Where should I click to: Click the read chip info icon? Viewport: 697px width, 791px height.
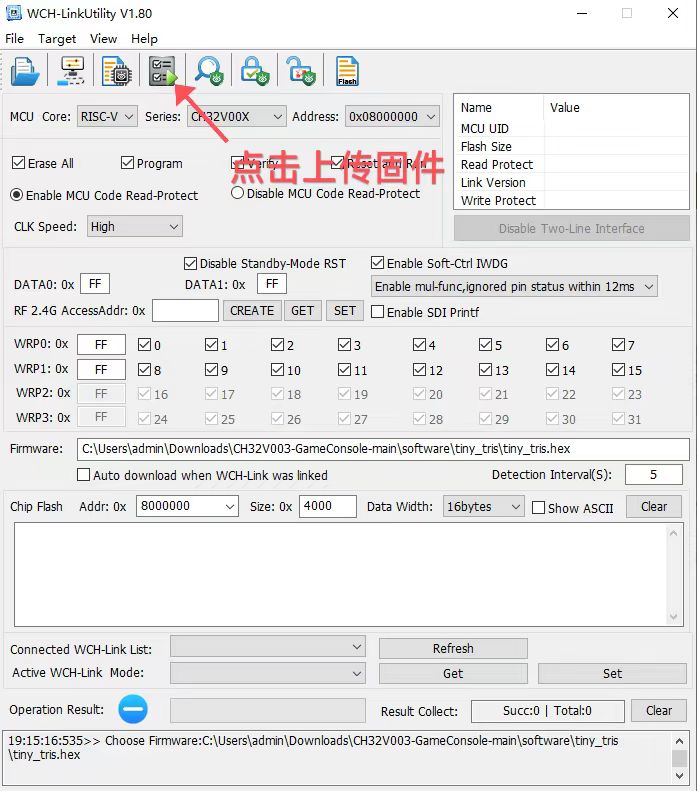[x=118, y=71]
